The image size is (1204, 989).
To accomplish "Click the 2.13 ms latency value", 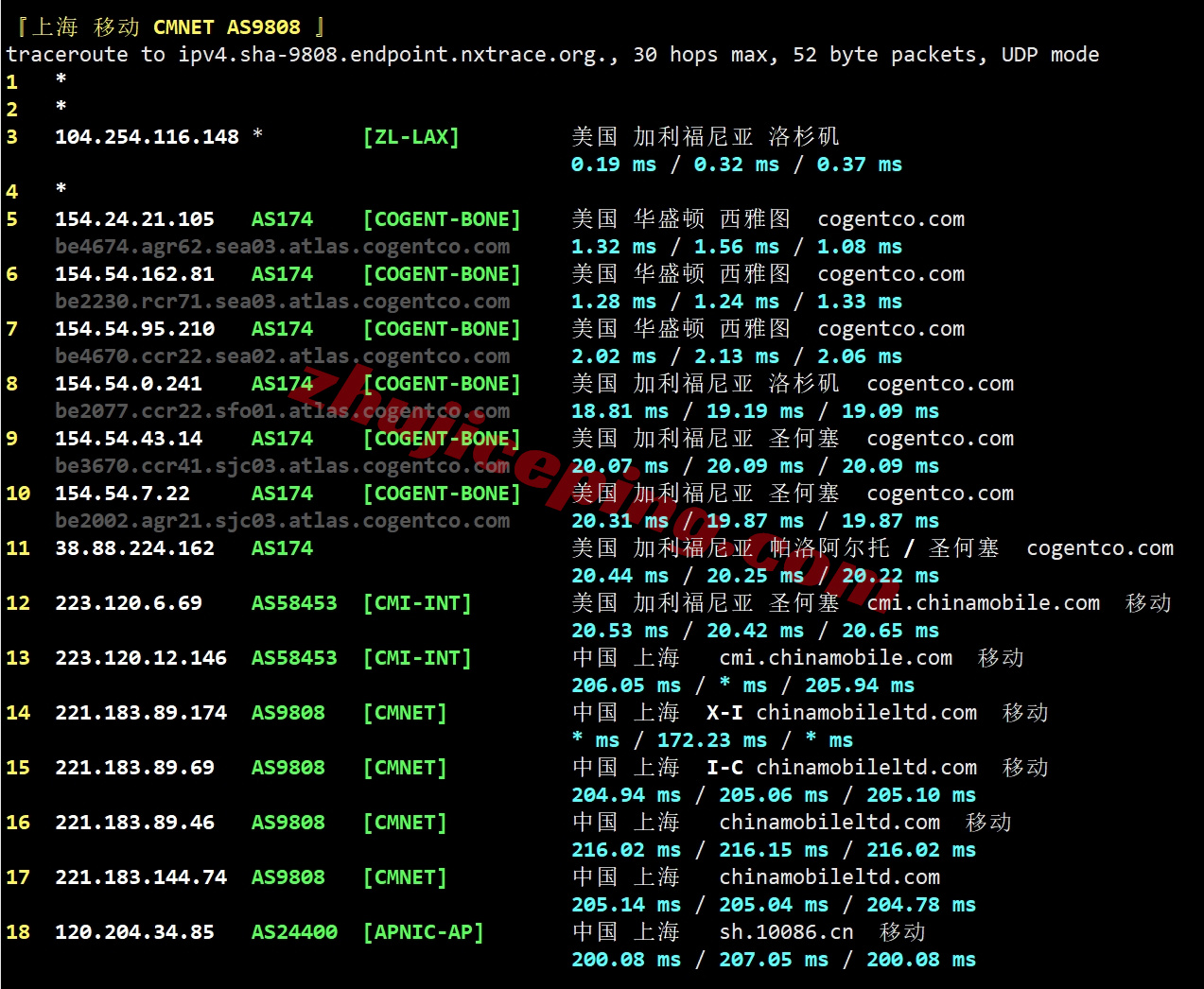I will tap(737, 356).
